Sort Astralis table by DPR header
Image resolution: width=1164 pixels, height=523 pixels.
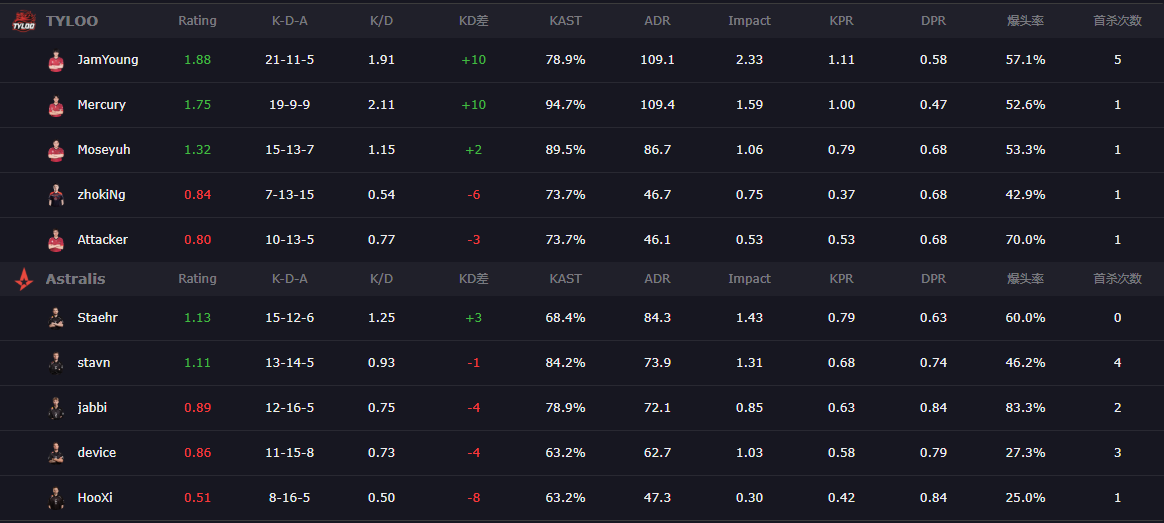tap(933, 279)
